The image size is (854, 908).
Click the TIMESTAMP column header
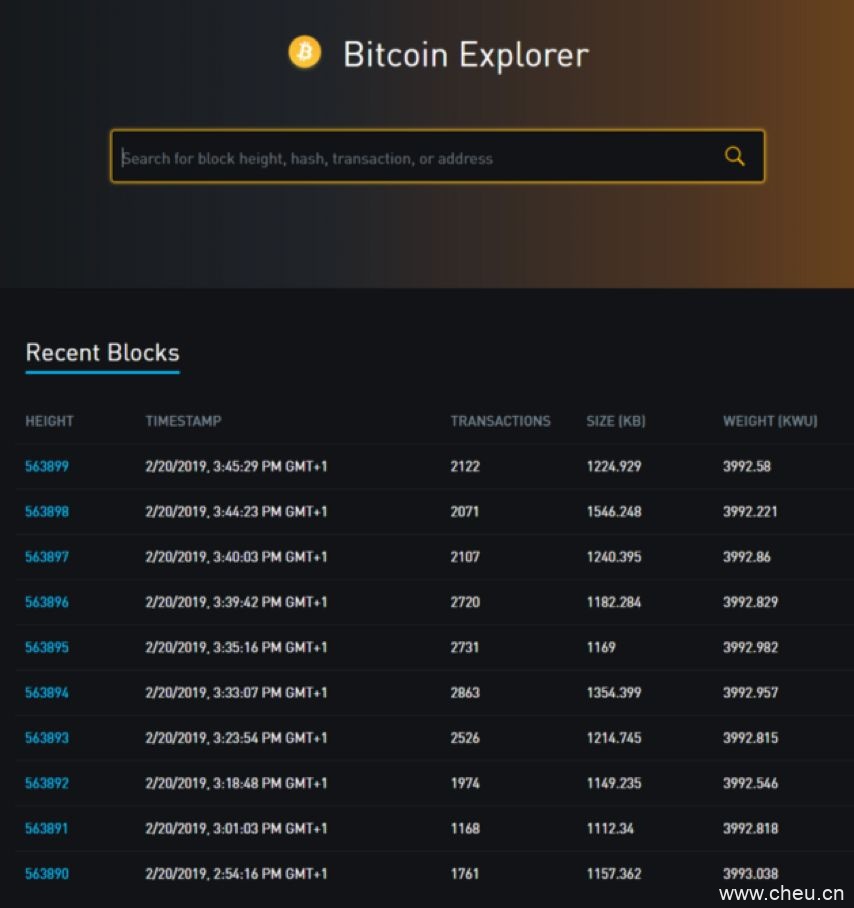pos(183,421)
